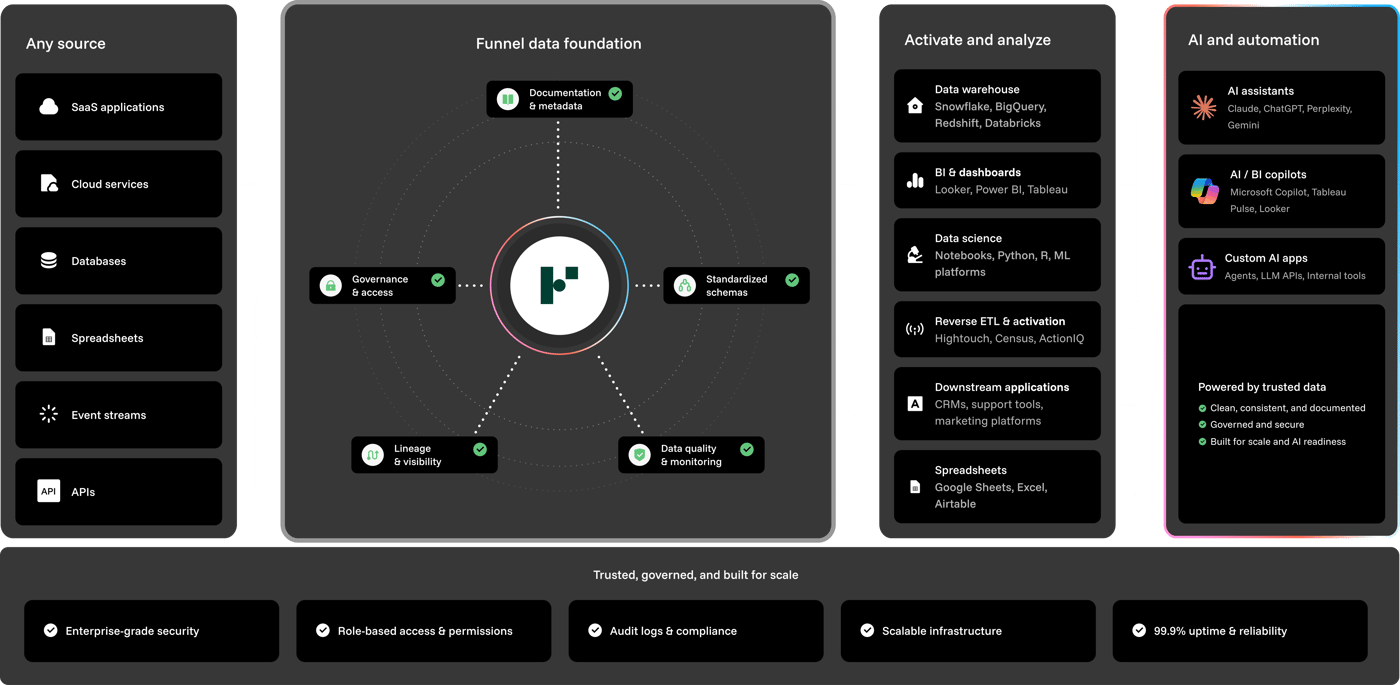Click the Documentation & metadata book icon

[x=508, y=99]
